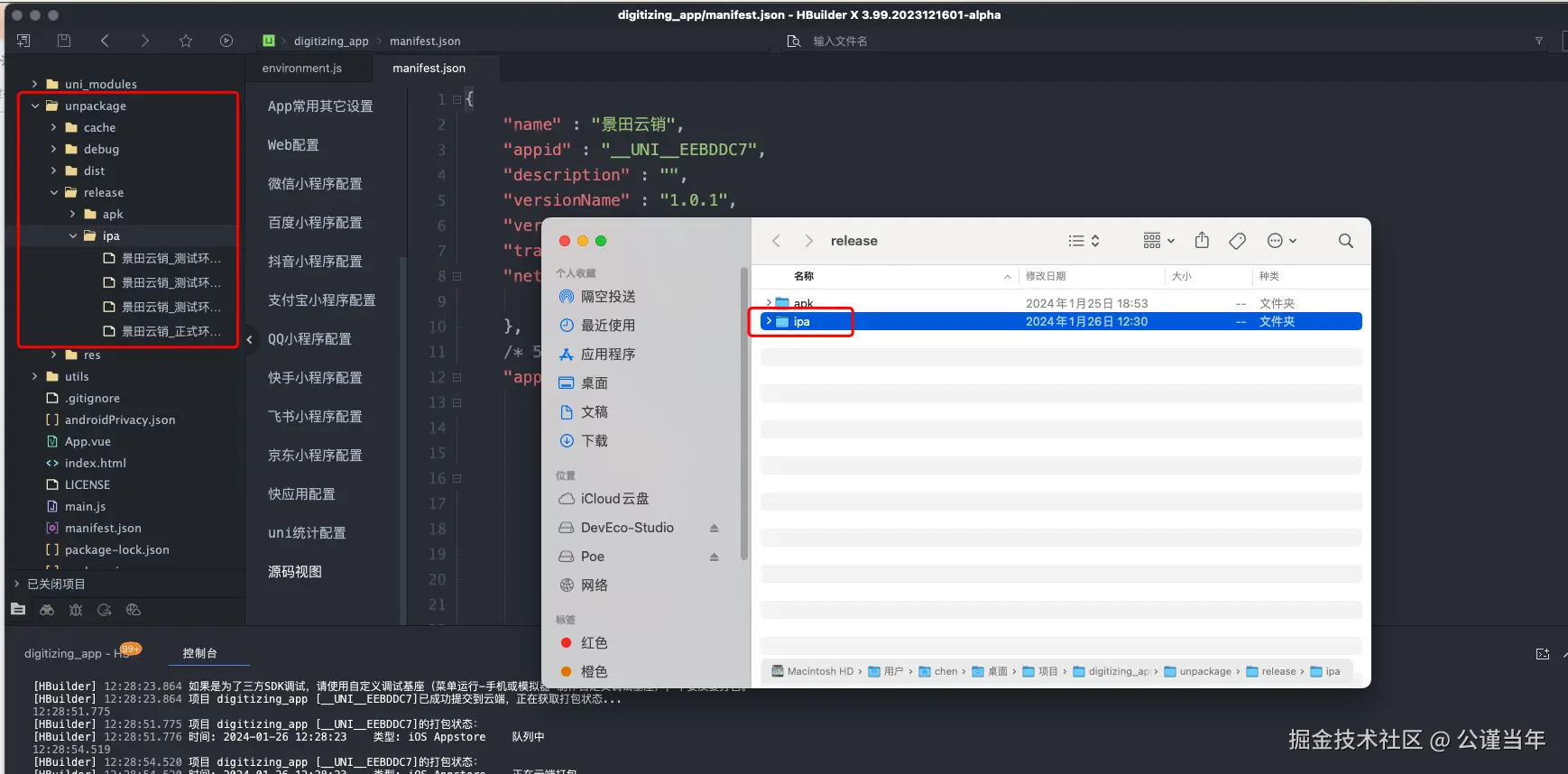Switch to environment.js tab
This screenshot has width=1568, height=774.
point(302,68)
